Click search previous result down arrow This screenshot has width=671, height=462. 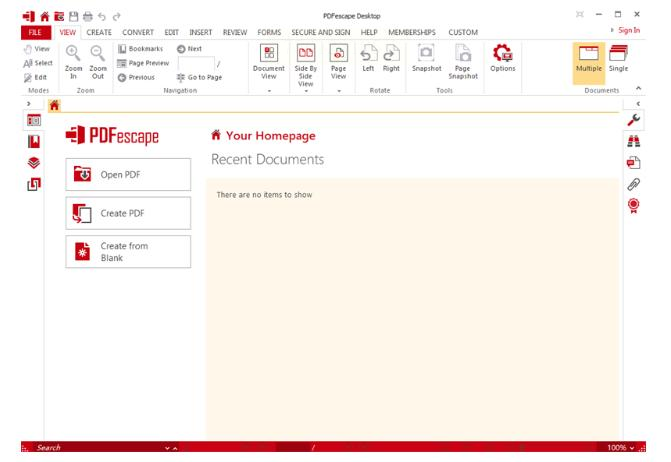coord(167,448)
